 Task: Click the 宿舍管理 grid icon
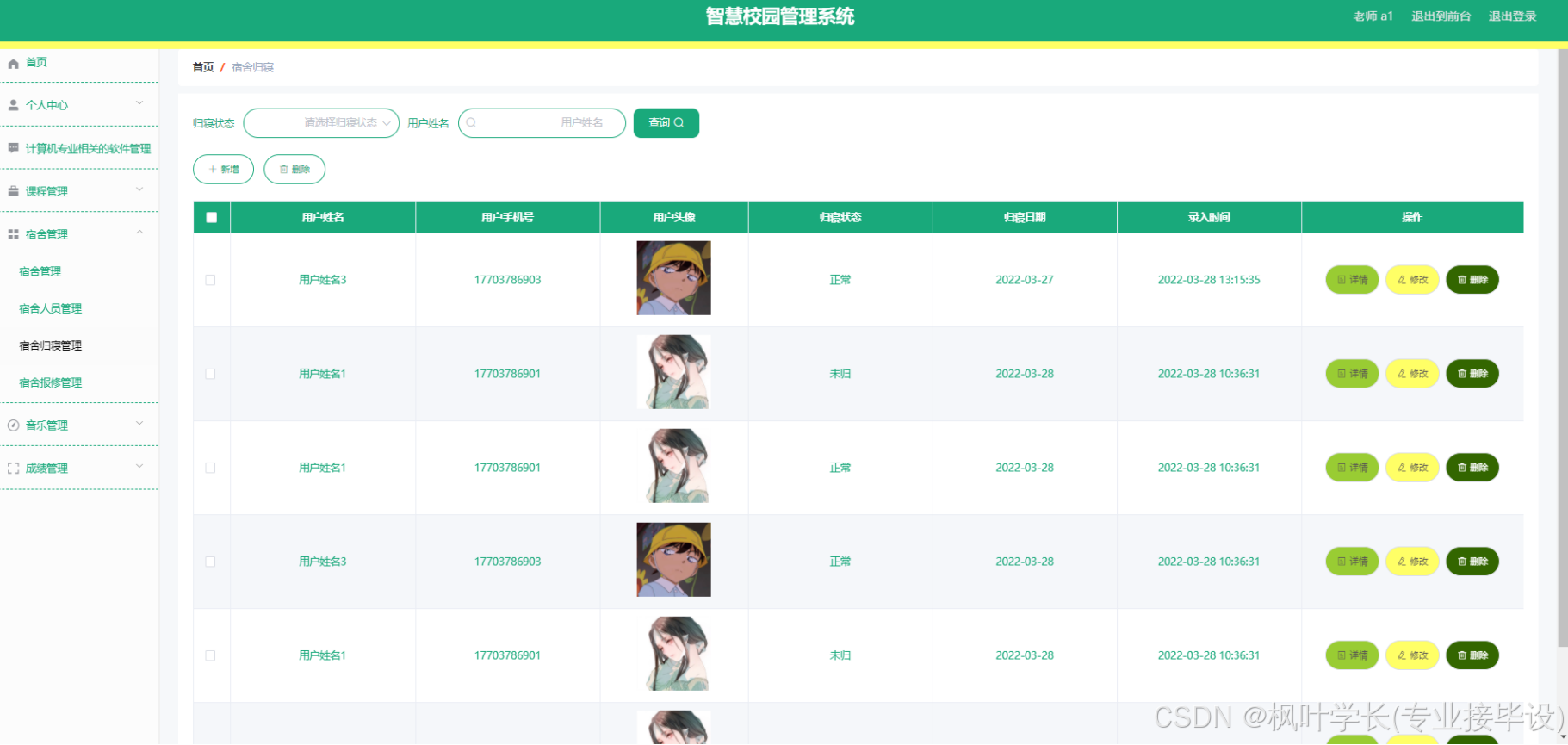coord(13,234)
